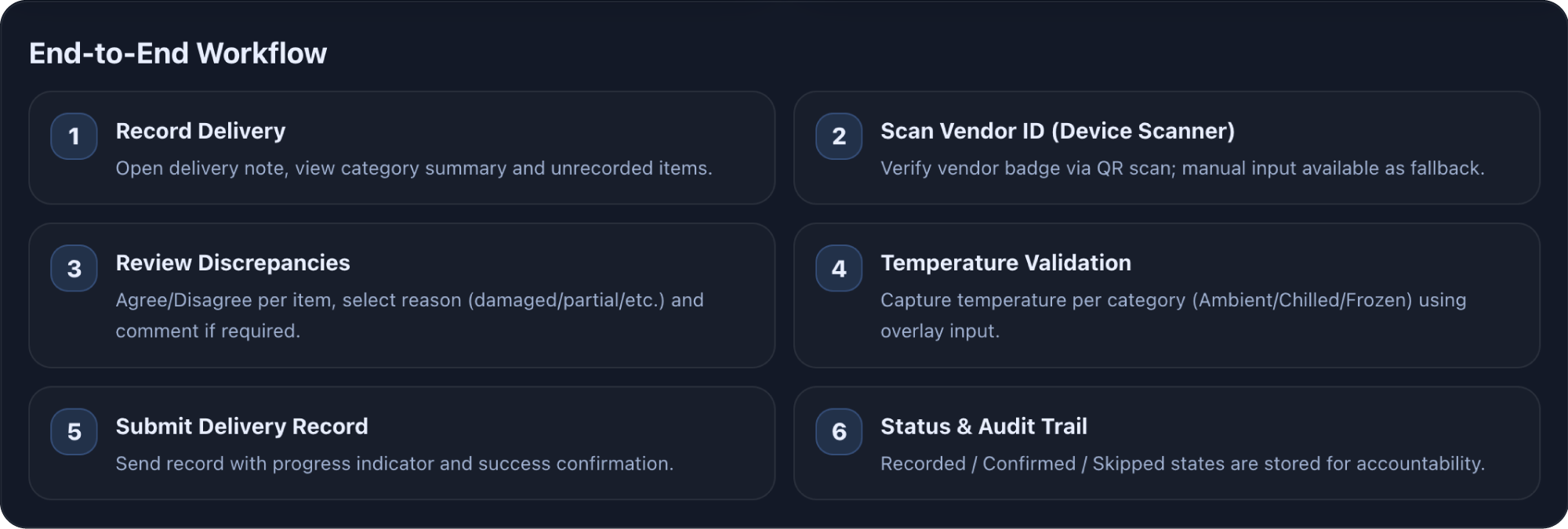The image size is (1568, 529).
Task: Click the 'Recorded / Confirmed / Skipped' description
Action: coord(1181,464)
